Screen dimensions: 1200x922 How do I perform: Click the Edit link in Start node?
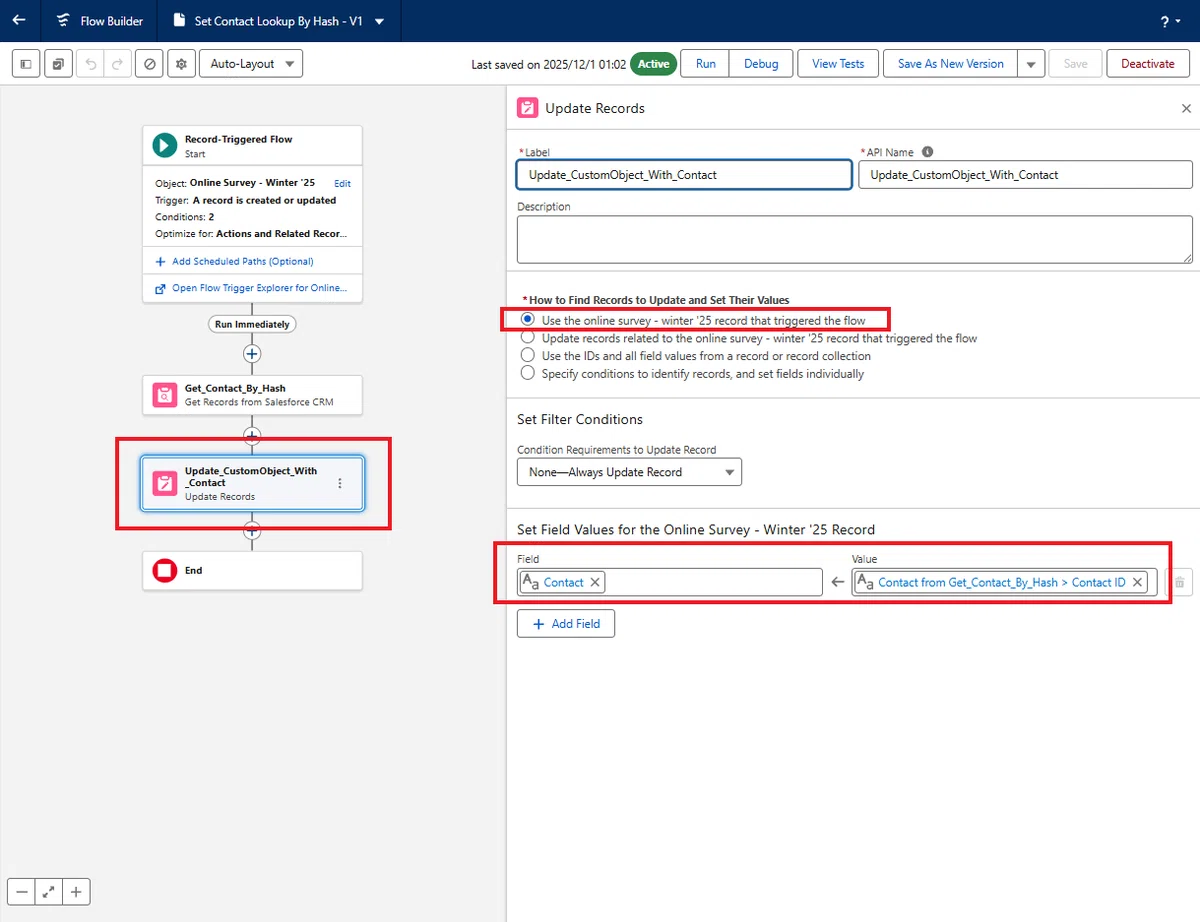342,184
